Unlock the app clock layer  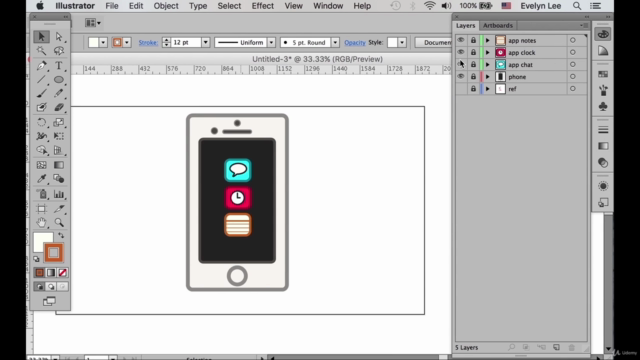[473, 52]
